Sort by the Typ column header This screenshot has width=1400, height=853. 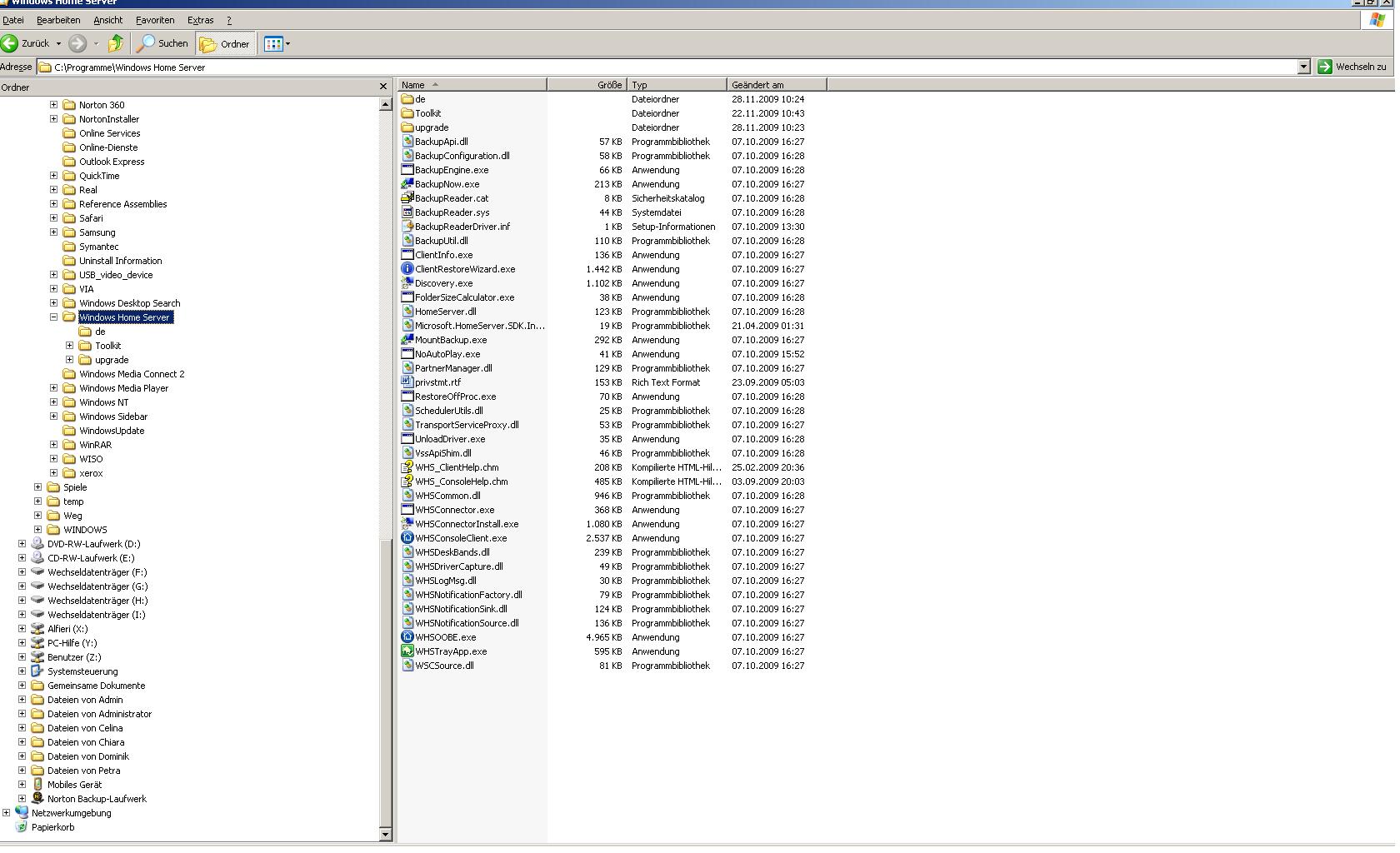coord(677,85)
